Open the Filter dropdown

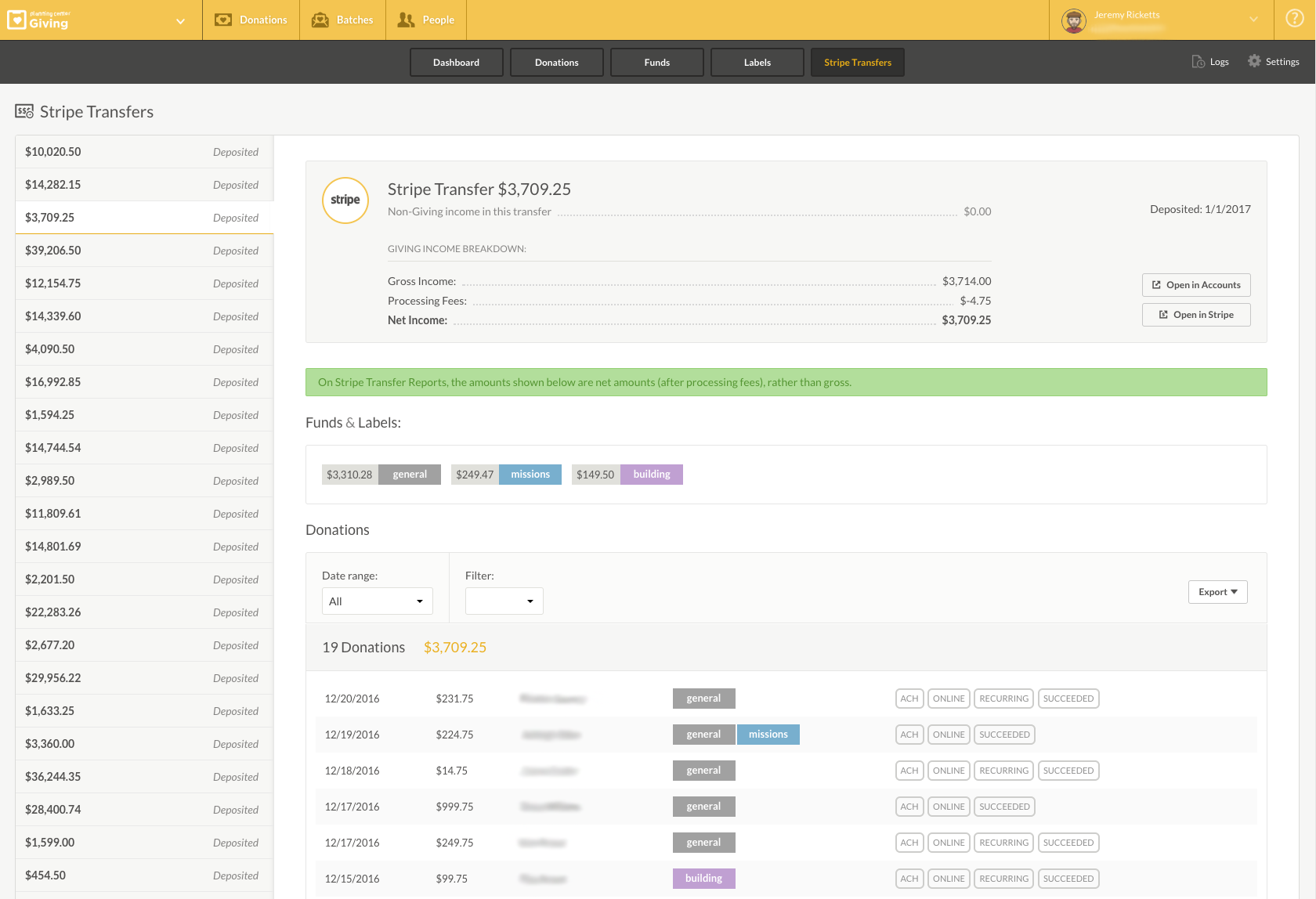click(504, 601)
